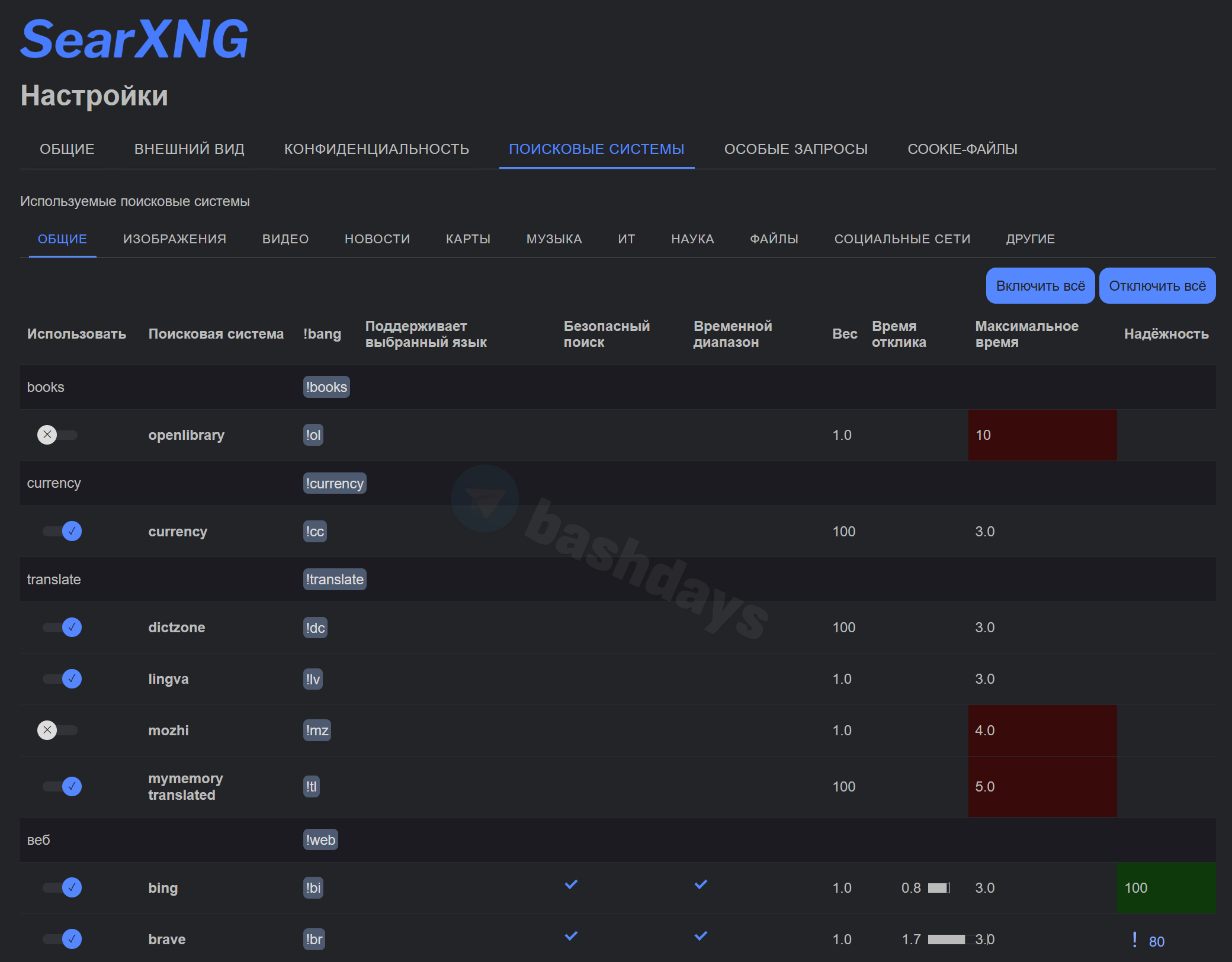Click the brave response time bar

(x=946, y=940)
